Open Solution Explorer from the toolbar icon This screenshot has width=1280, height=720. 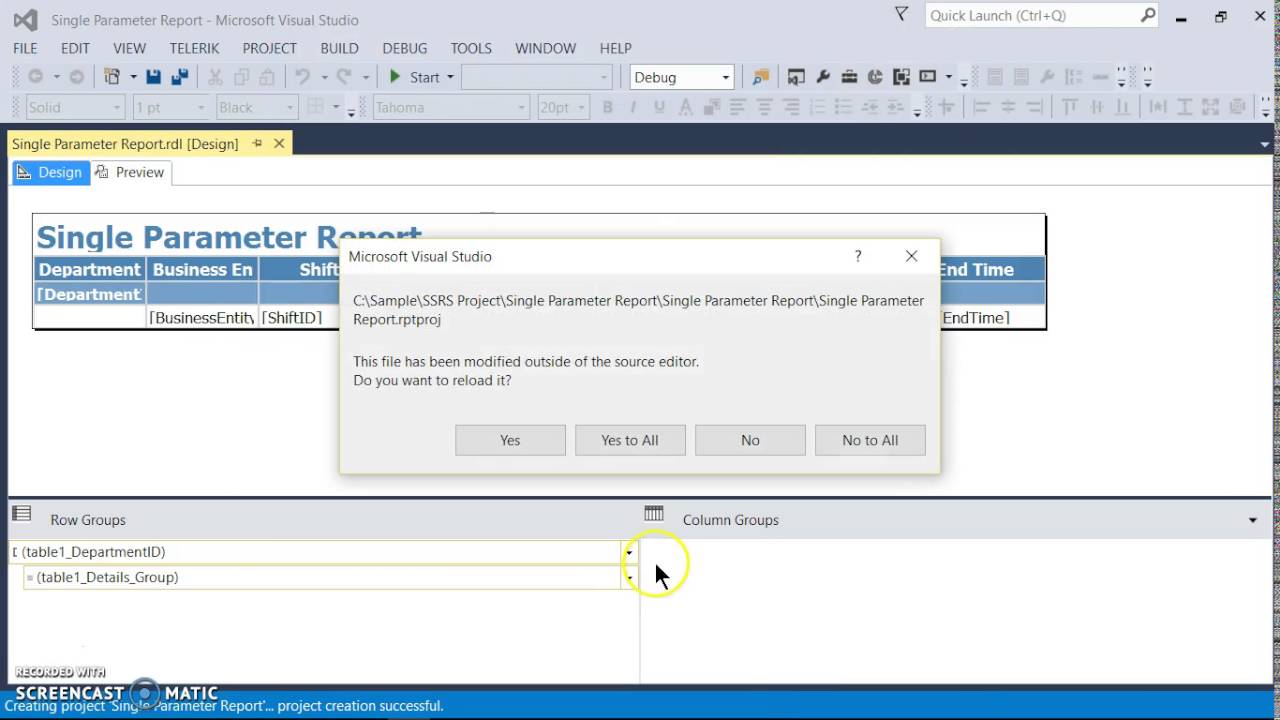796,77
